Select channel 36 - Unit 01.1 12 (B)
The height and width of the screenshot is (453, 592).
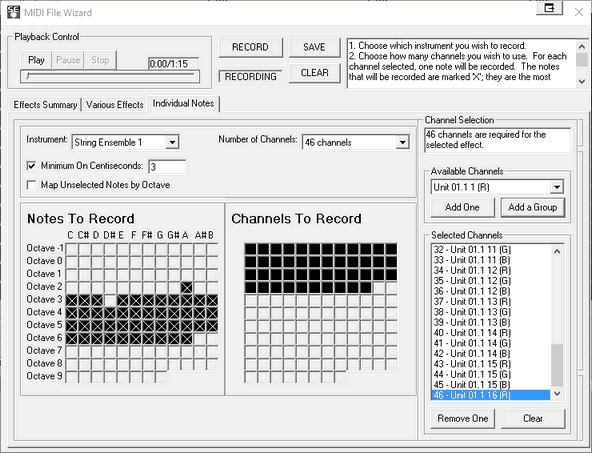click(491, 291)
